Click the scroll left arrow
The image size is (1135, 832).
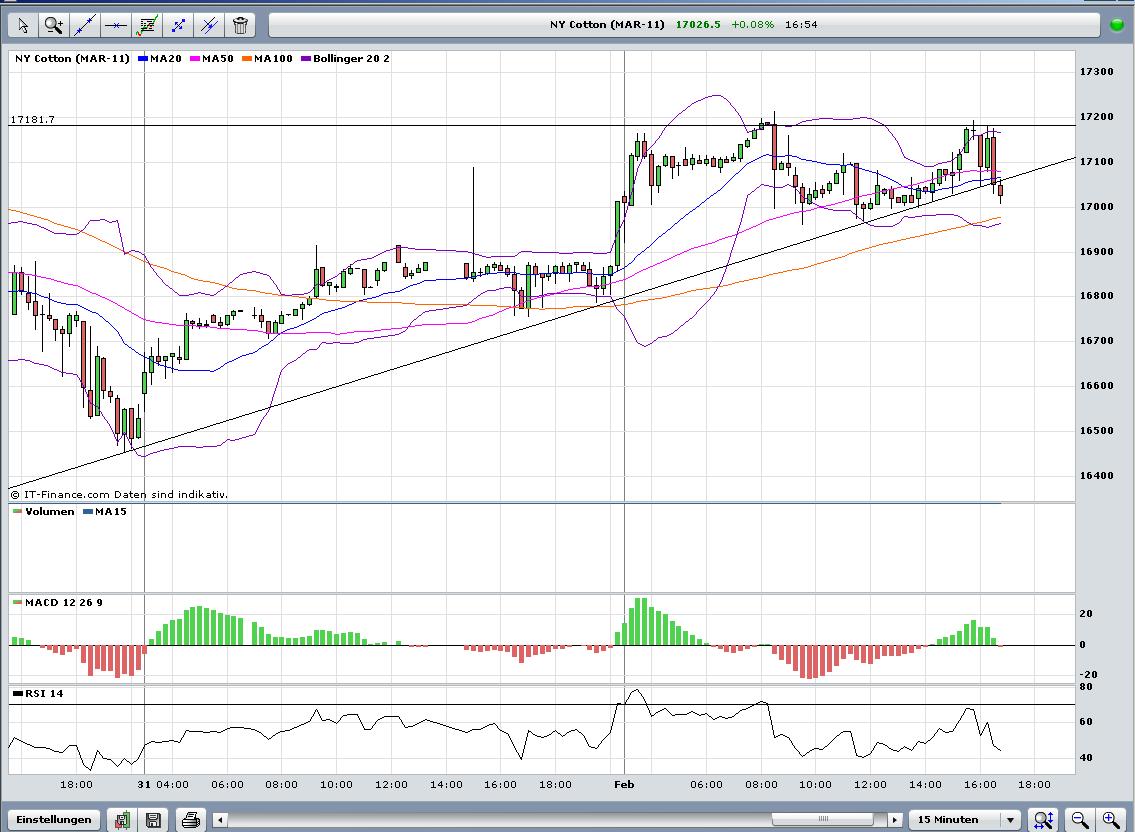point(220,820)
